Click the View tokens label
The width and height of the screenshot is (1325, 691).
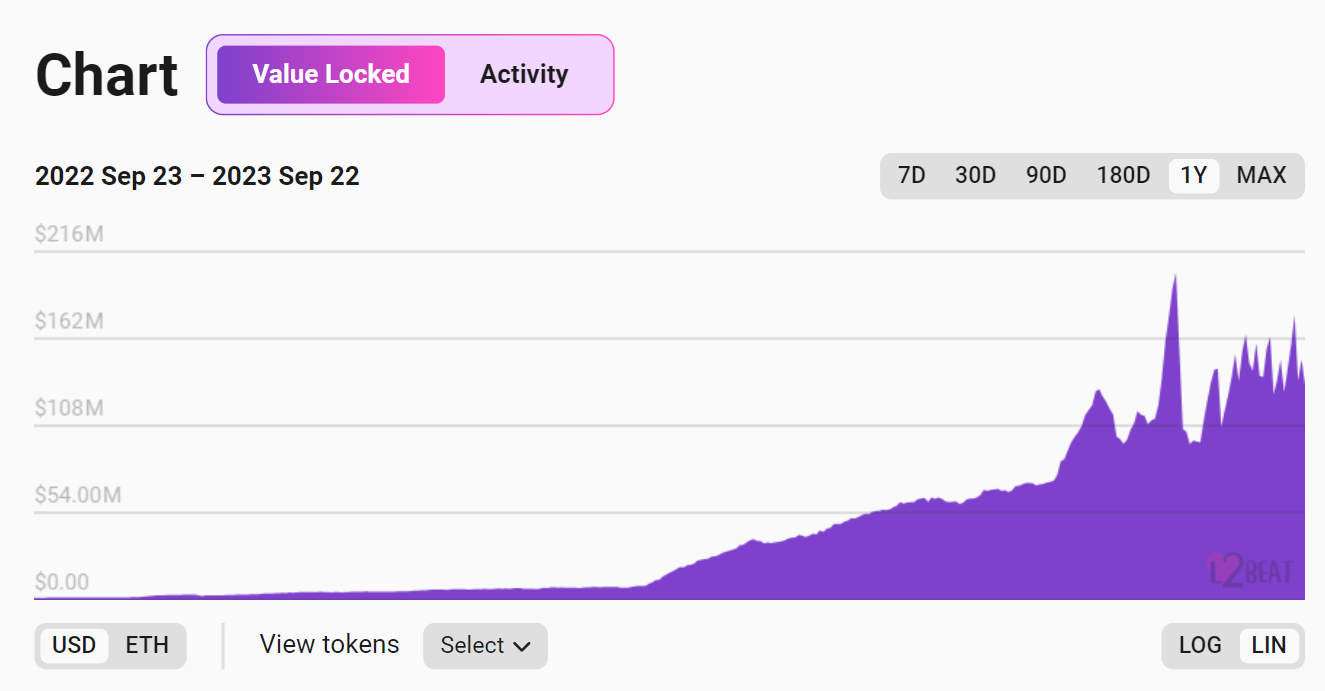329,645
